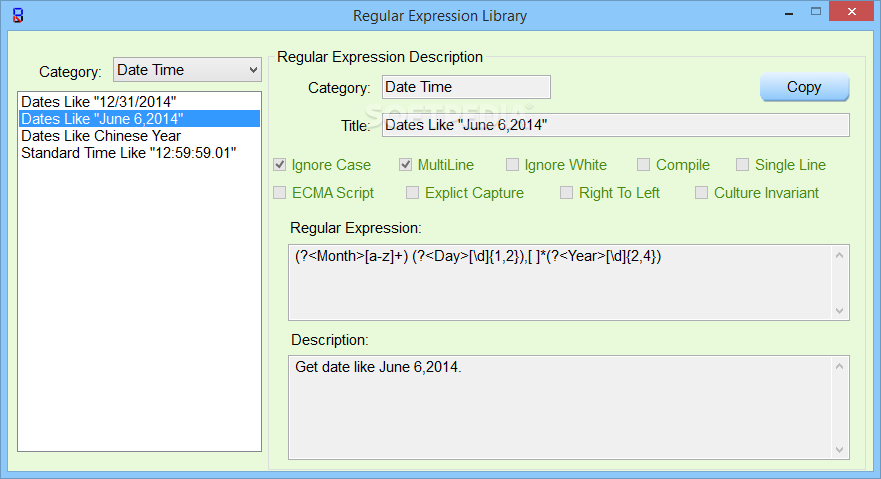Click Description box scroll-up arrow
This screenshot has width=881, height=479.
pos(839,366)
